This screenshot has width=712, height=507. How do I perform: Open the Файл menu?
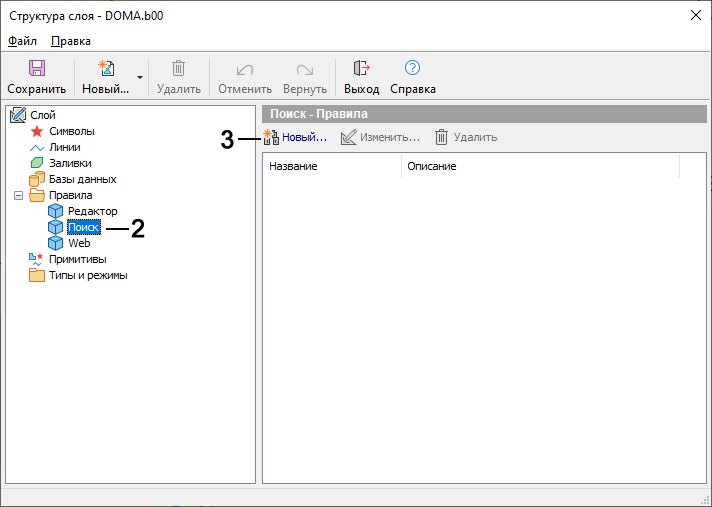click(x=22, y=41)
